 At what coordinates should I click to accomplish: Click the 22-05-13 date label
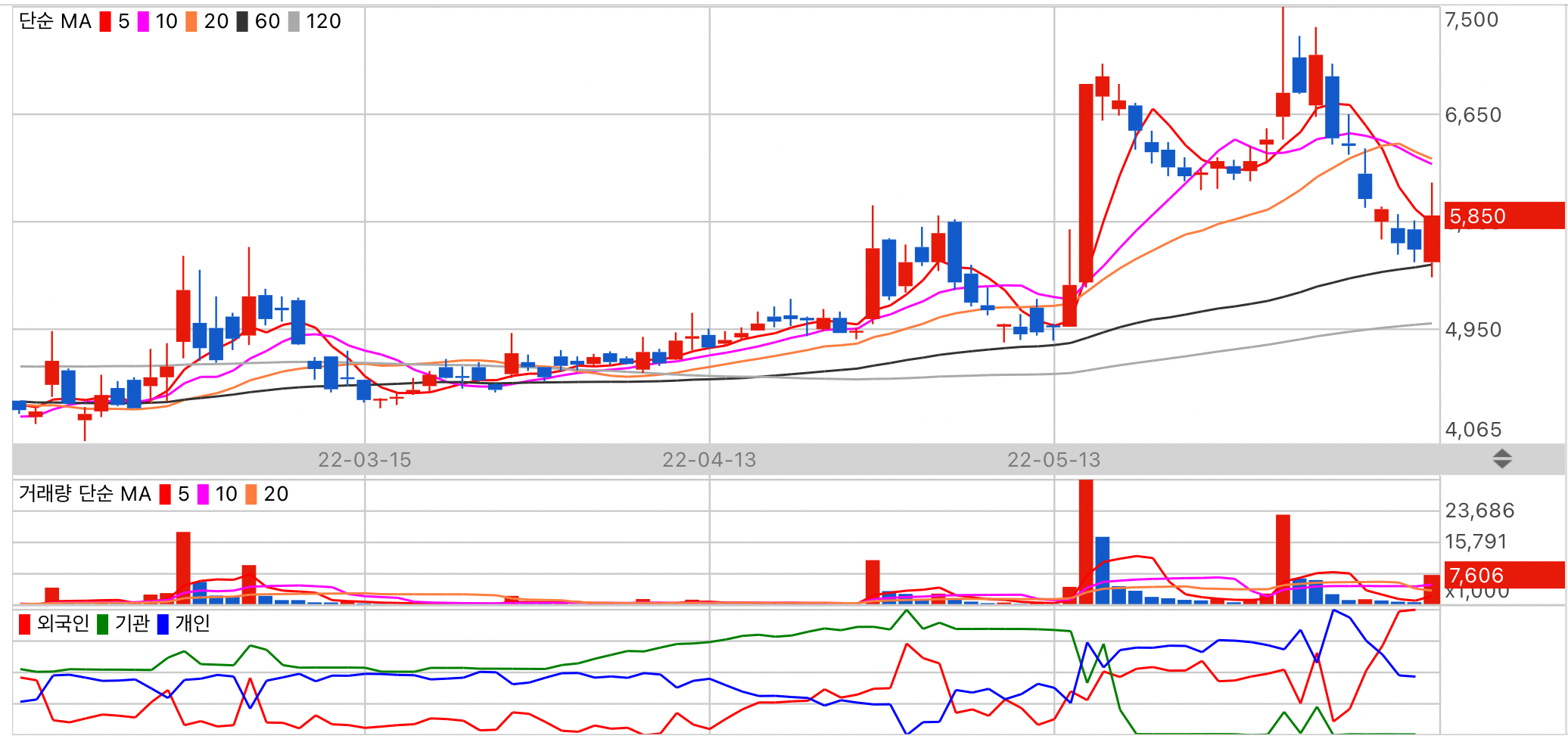pyautogui.click(x=1054, y=460)
